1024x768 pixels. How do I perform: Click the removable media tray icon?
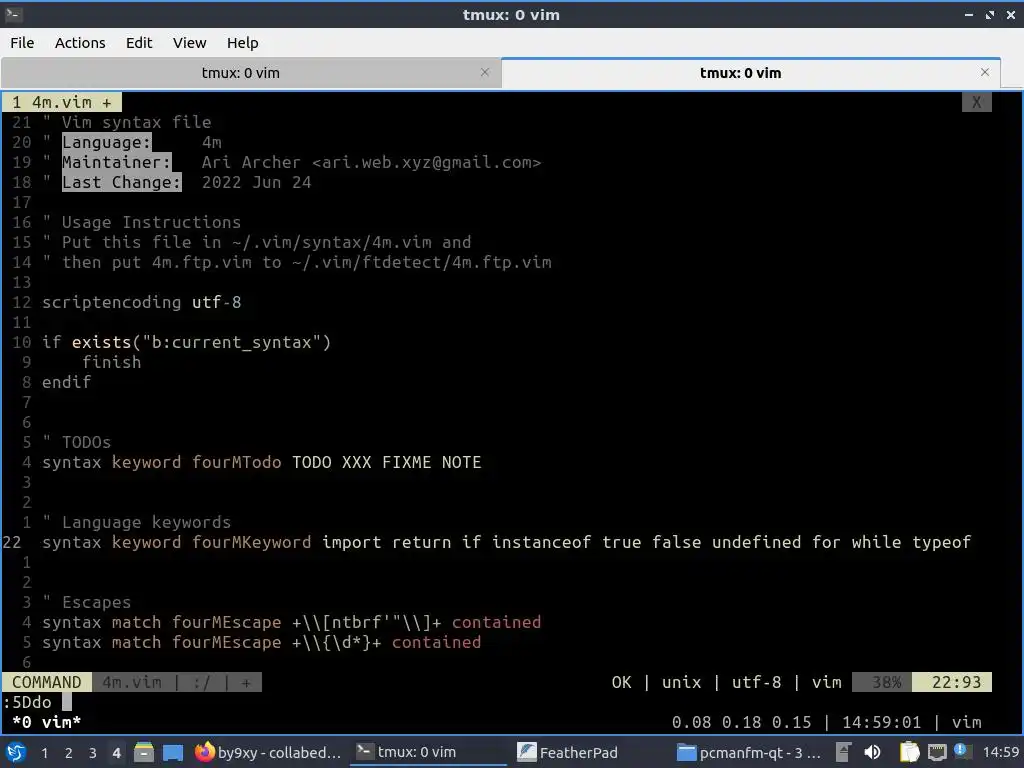pyautogui.click(x=843, y=752)
